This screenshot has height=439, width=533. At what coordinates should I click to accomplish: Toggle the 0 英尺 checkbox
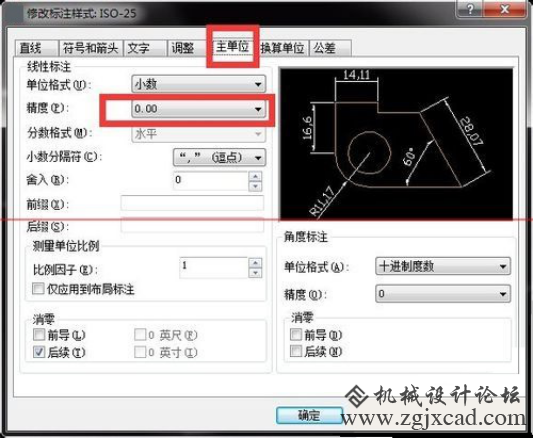pyautogui.click(x=140, y=335)
